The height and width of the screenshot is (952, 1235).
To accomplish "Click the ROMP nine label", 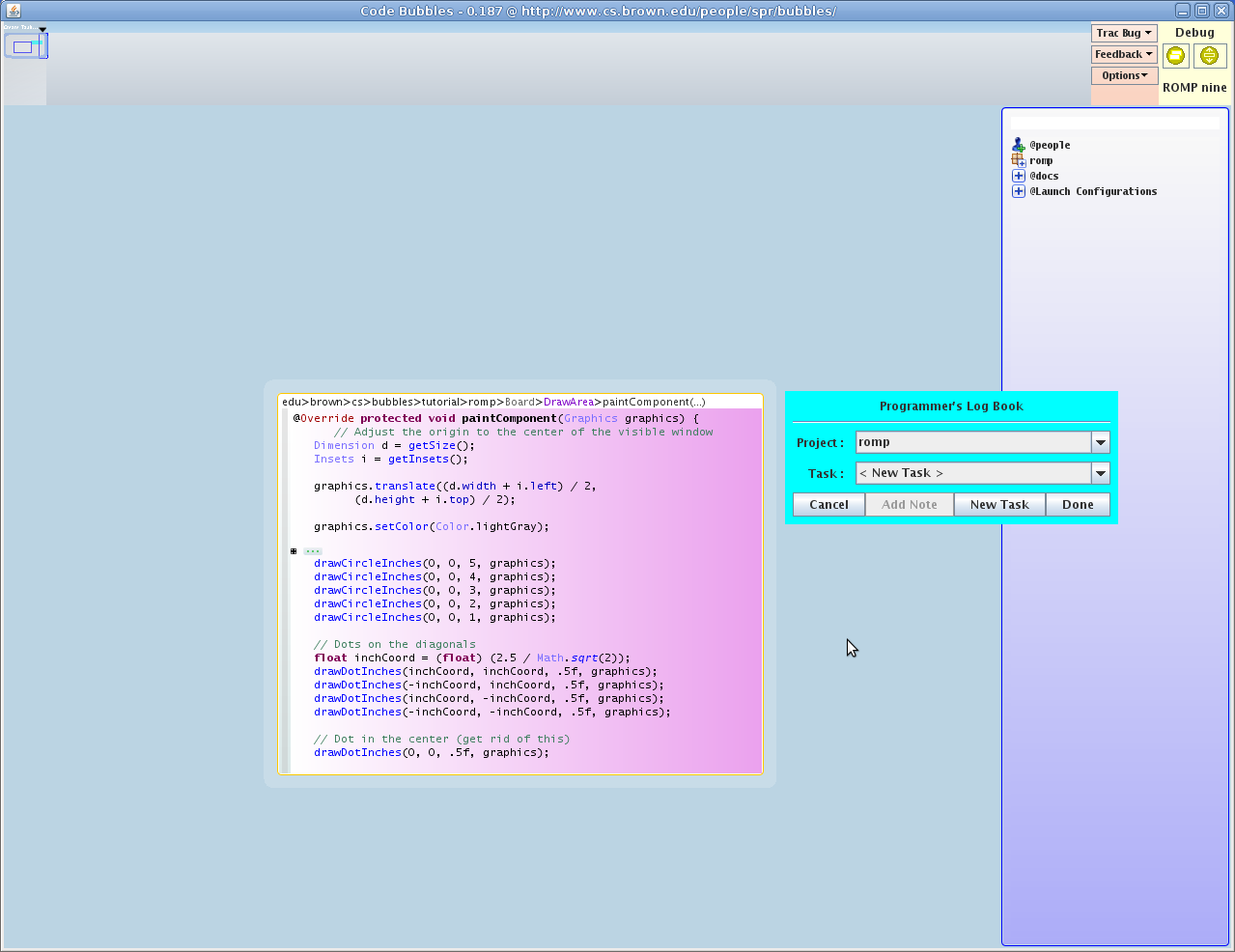I will coord(1194,87).
